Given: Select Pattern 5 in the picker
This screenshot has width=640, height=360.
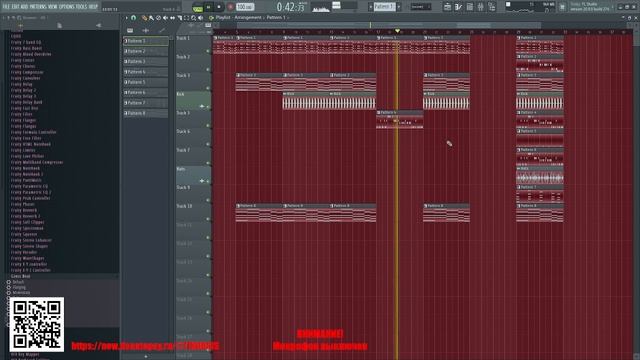Looking at the screenshot, I should (145, 82).
